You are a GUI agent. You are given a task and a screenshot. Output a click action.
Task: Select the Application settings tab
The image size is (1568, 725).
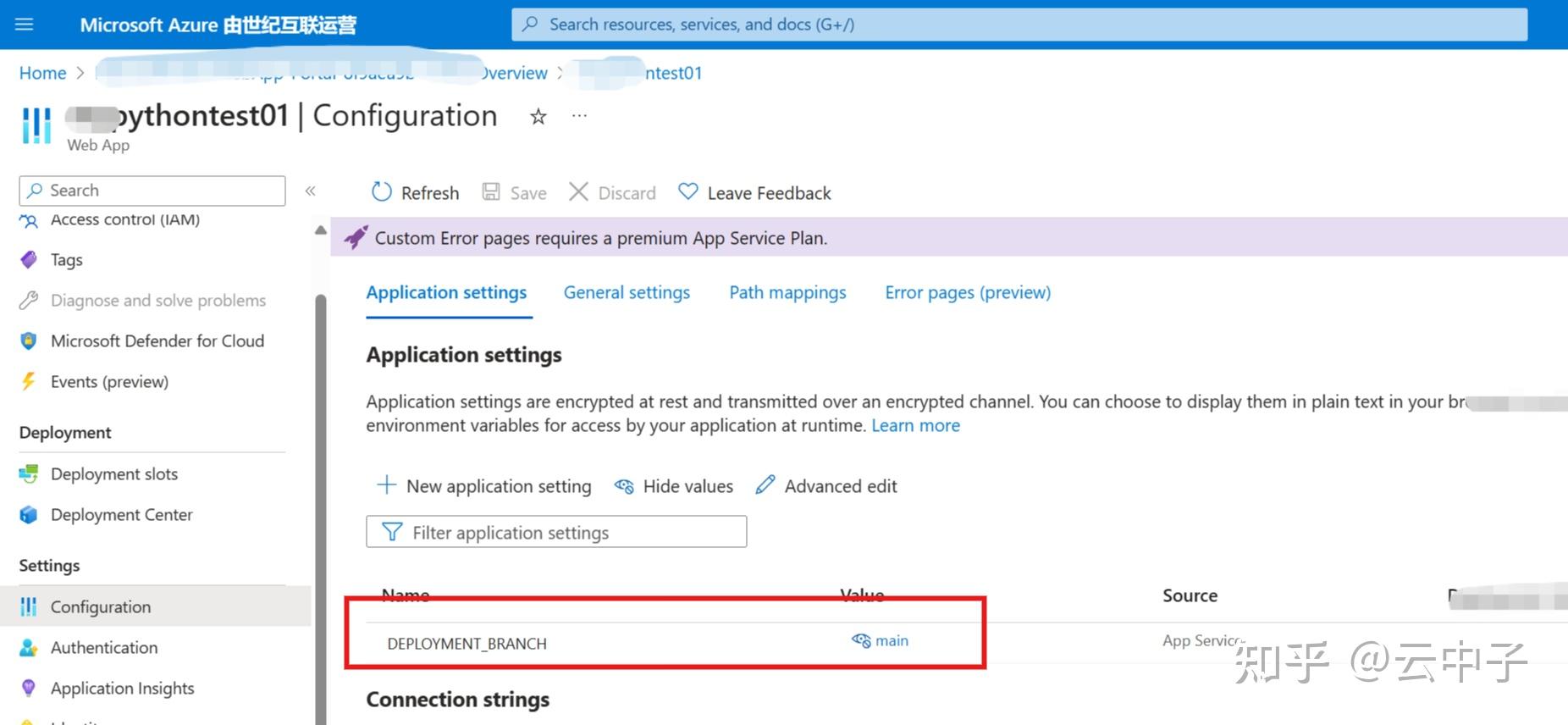click(x=446, y=293)
